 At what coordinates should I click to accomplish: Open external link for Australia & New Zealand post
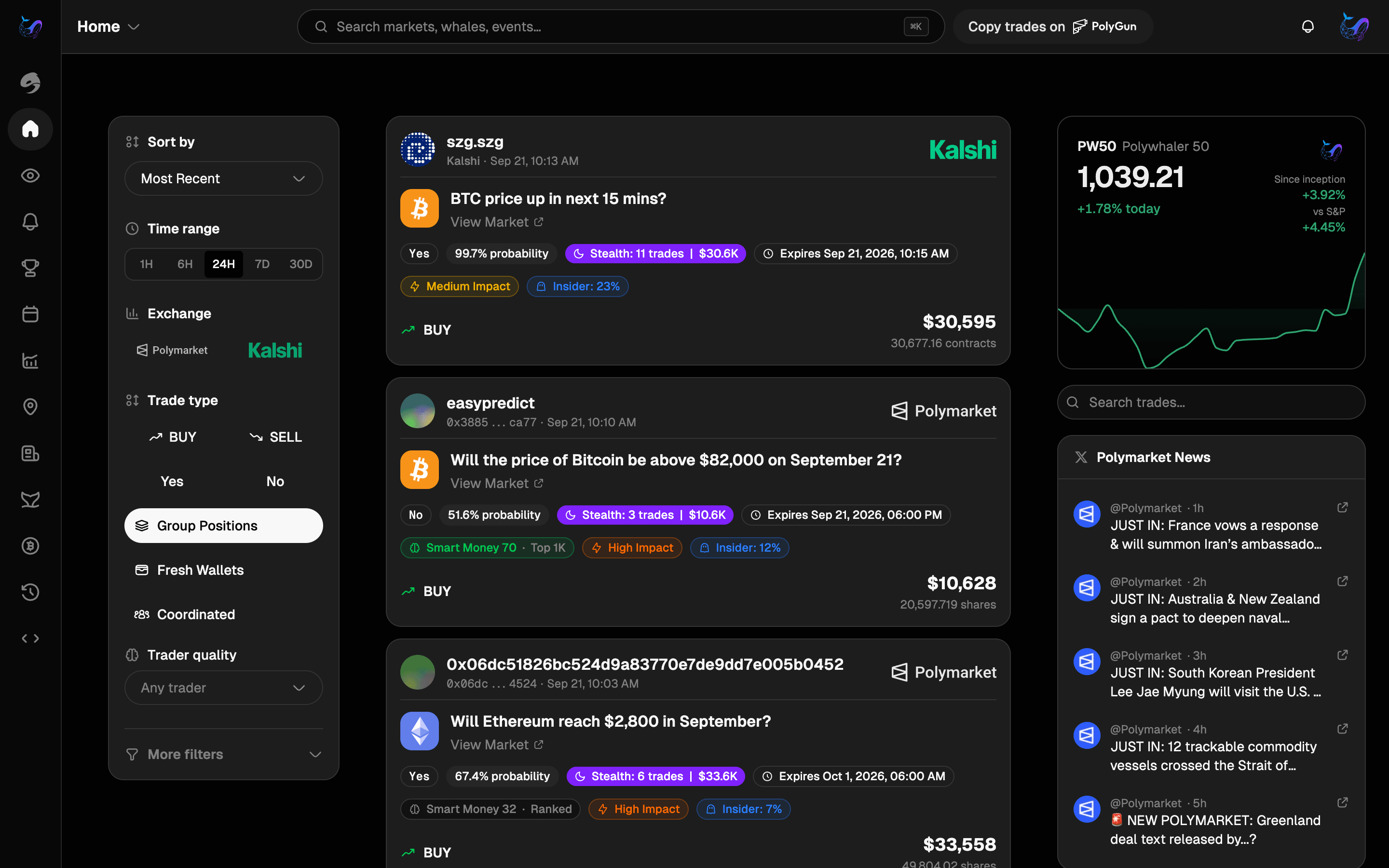[1343, 582]
